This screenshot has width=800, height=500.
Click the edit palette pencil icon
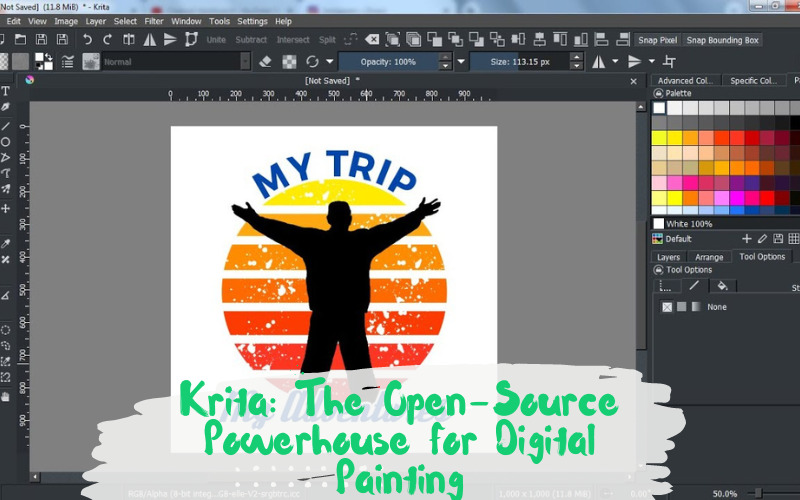click(762, 239)
